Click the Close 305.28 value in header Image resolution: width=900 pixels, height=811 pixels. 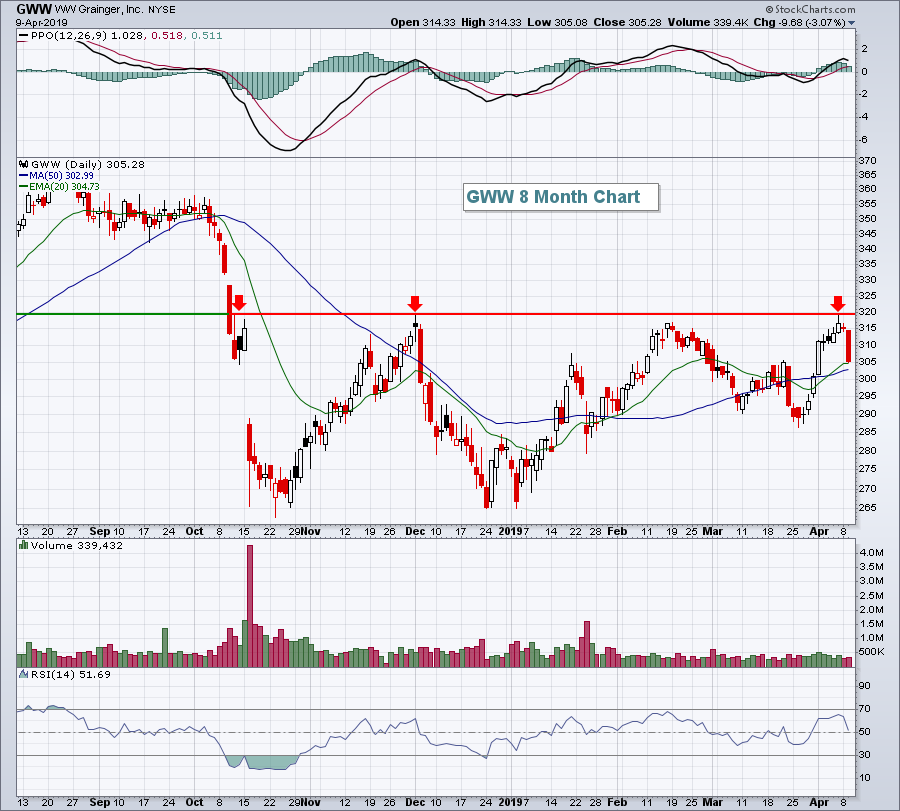click(x=627, y=22)
